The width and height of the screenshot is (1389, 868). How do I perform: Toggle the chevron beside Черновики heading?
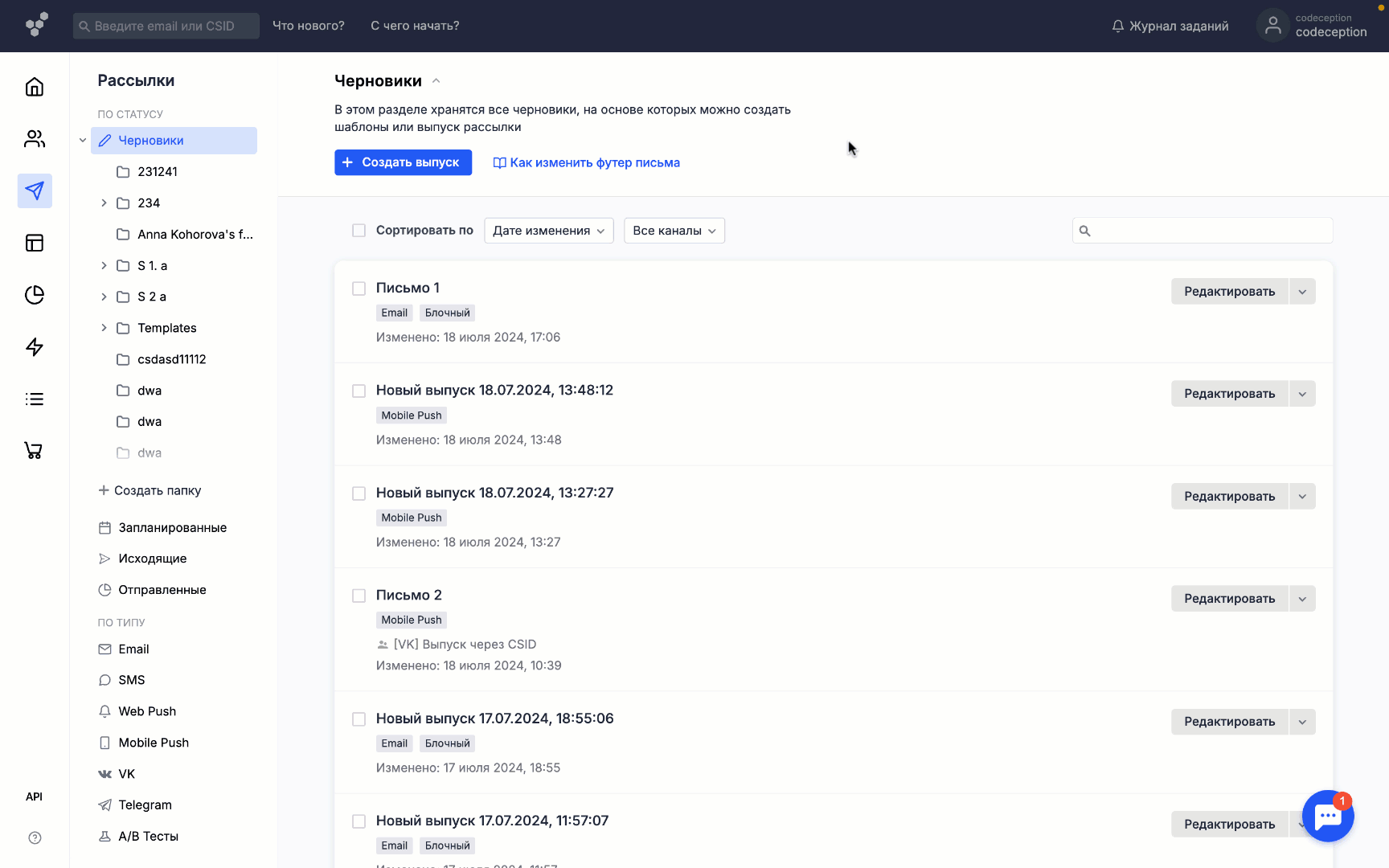coord(436,81)
